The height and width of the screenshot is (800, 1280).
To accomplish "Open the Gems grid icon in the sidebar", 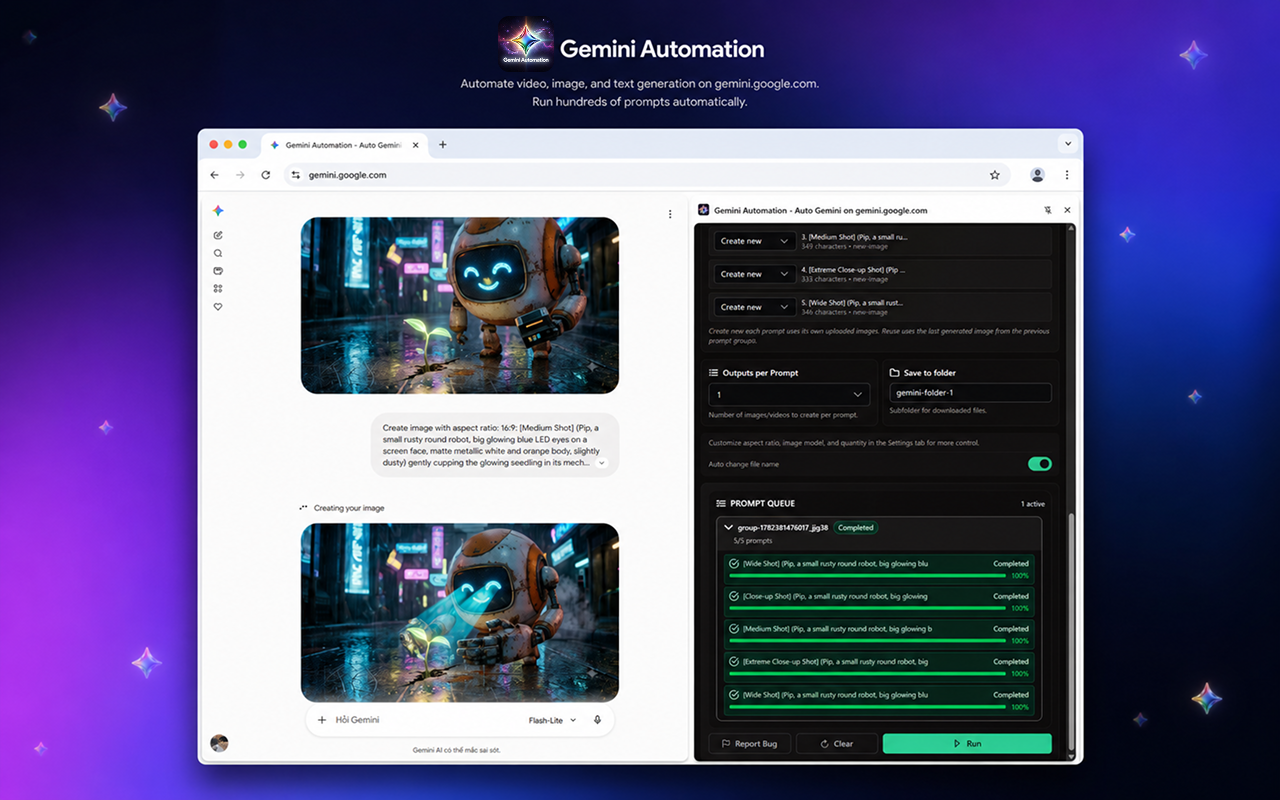I will pos(218,289).
